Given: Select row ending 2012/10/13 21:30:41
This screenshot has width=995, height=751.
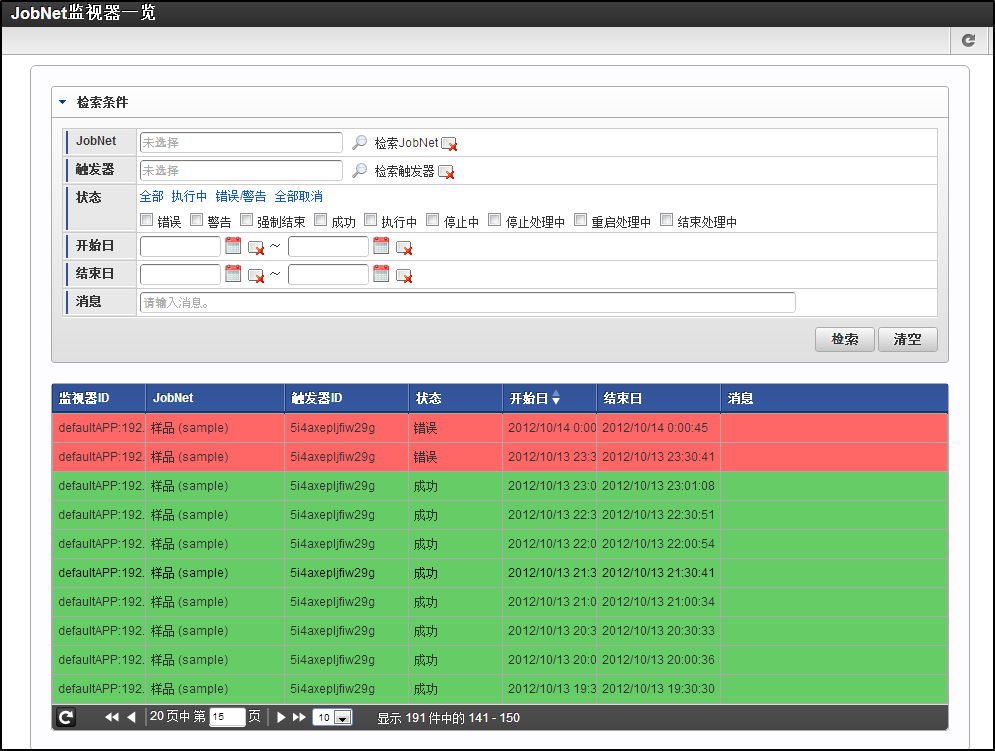Looking at the screenshot, I should [500, 573].
